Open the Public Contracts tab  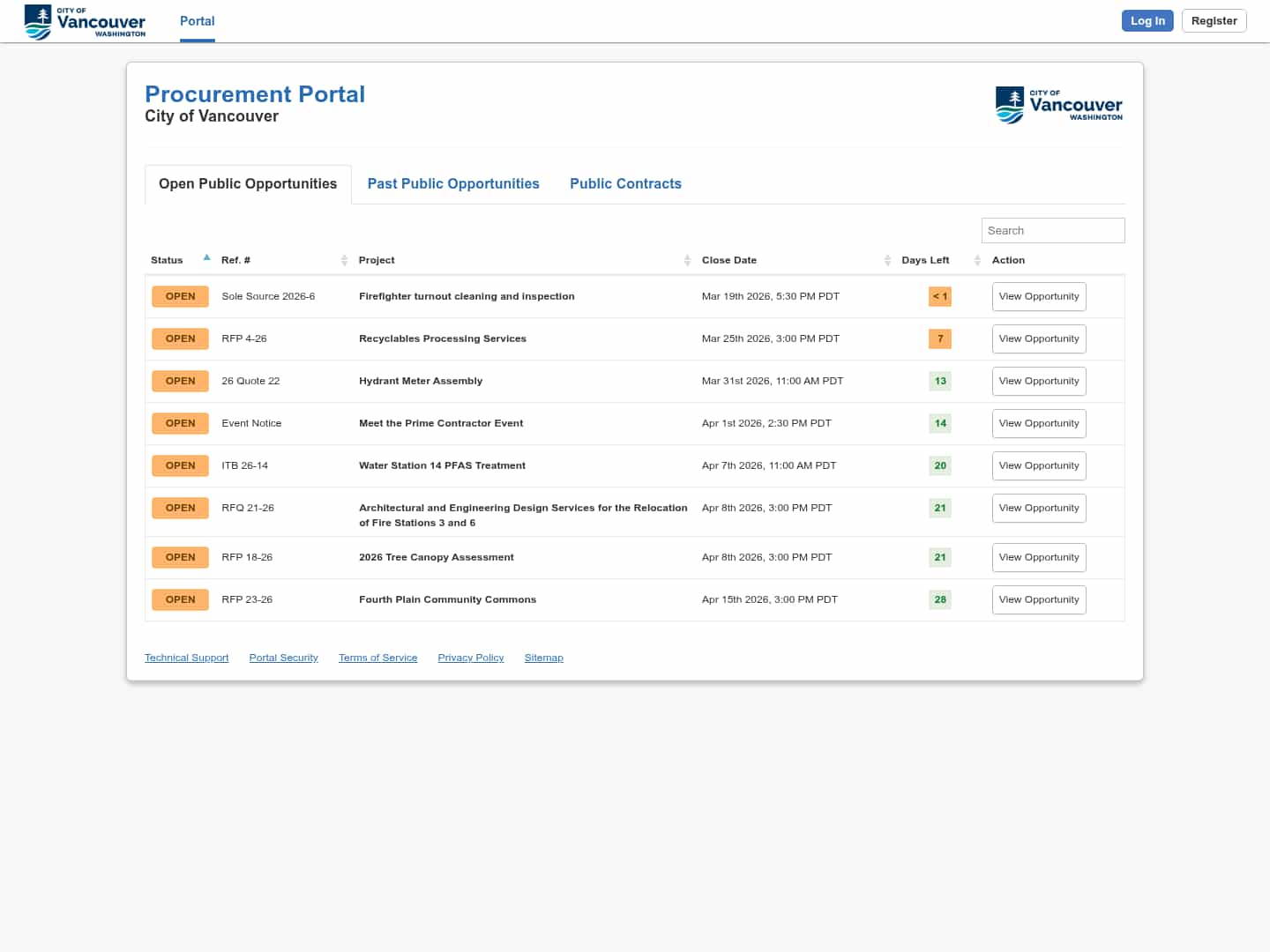(x=625, y=184)
